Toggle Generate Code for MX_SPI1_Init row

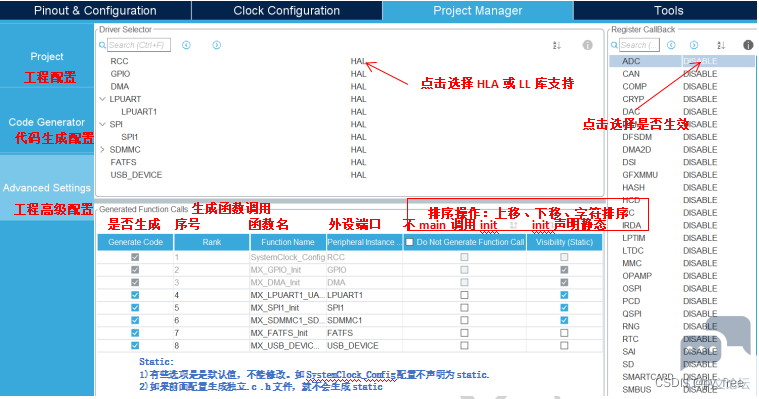pyautogui.click(x=135, y=307)
